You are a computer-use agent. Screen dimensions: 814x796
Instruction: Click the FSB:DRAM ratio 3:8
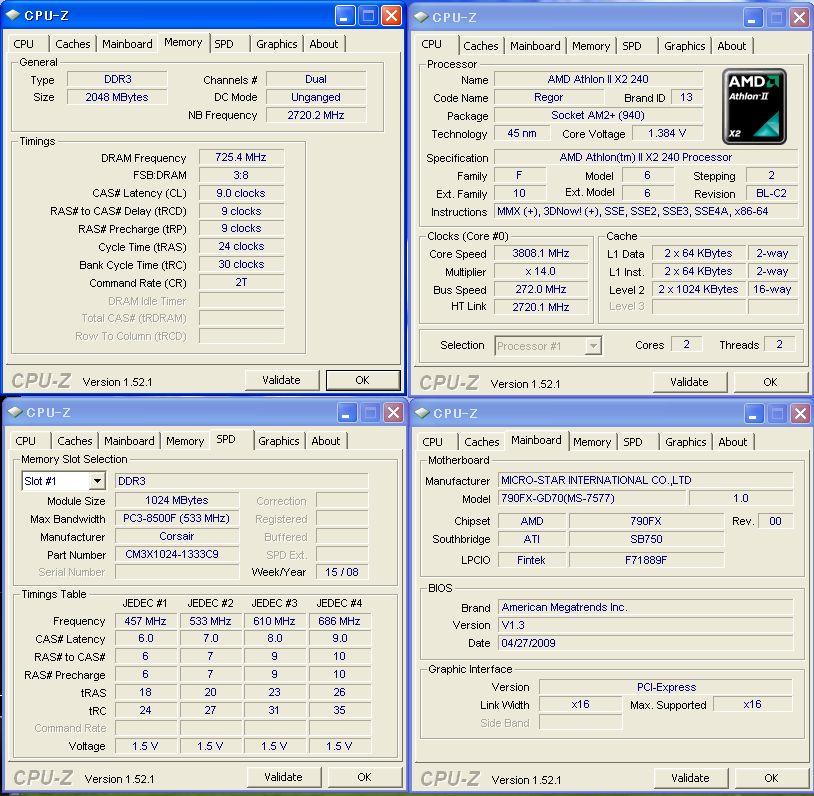click(241, 175)
